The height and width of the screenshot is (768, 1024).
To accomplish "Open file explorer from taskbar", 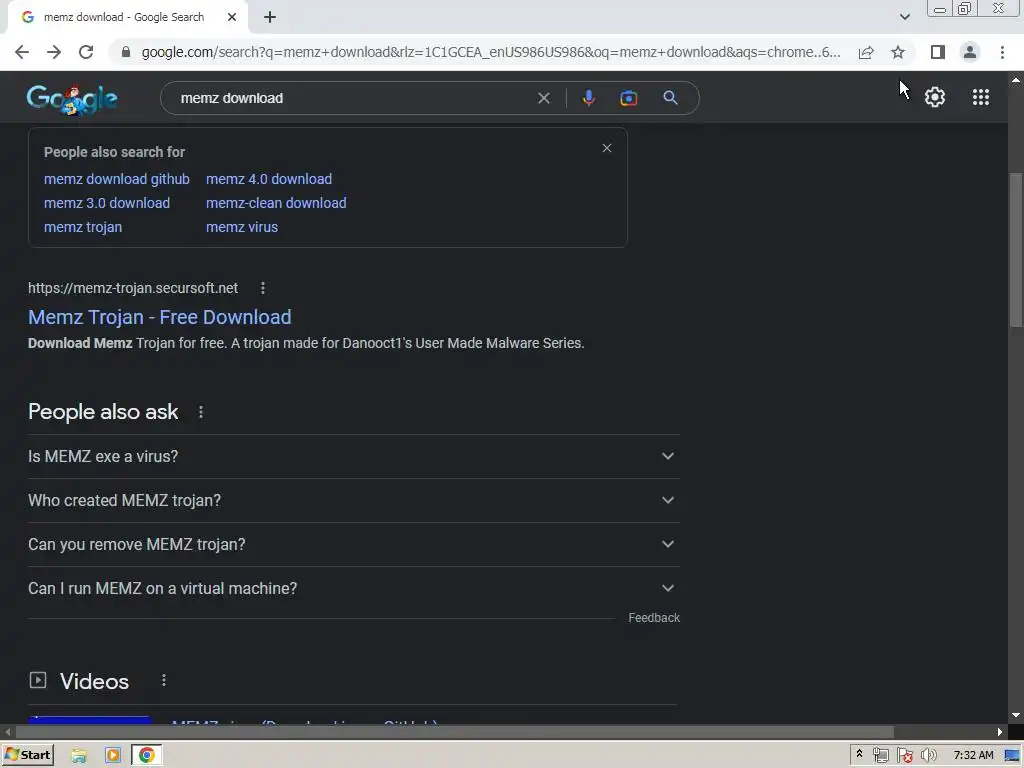I will tap(79, 756).
